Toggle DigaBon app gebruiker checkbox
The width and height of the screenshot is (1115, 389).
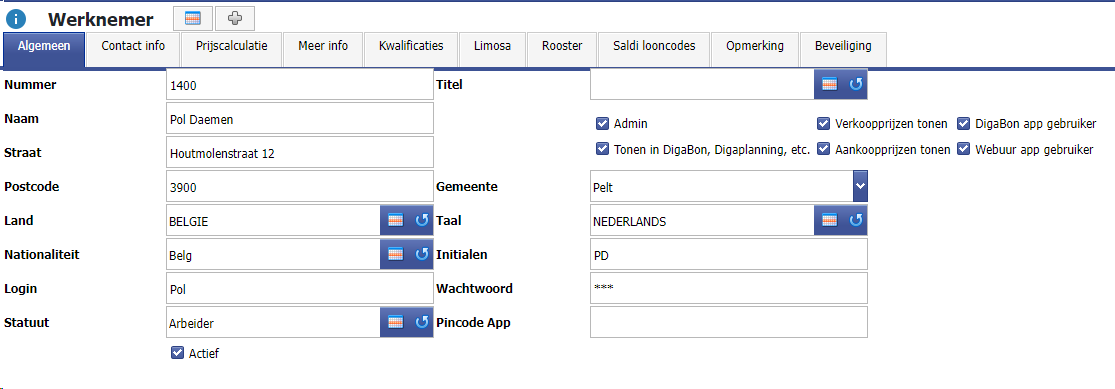pyautogui.click(x=964, y=124)
